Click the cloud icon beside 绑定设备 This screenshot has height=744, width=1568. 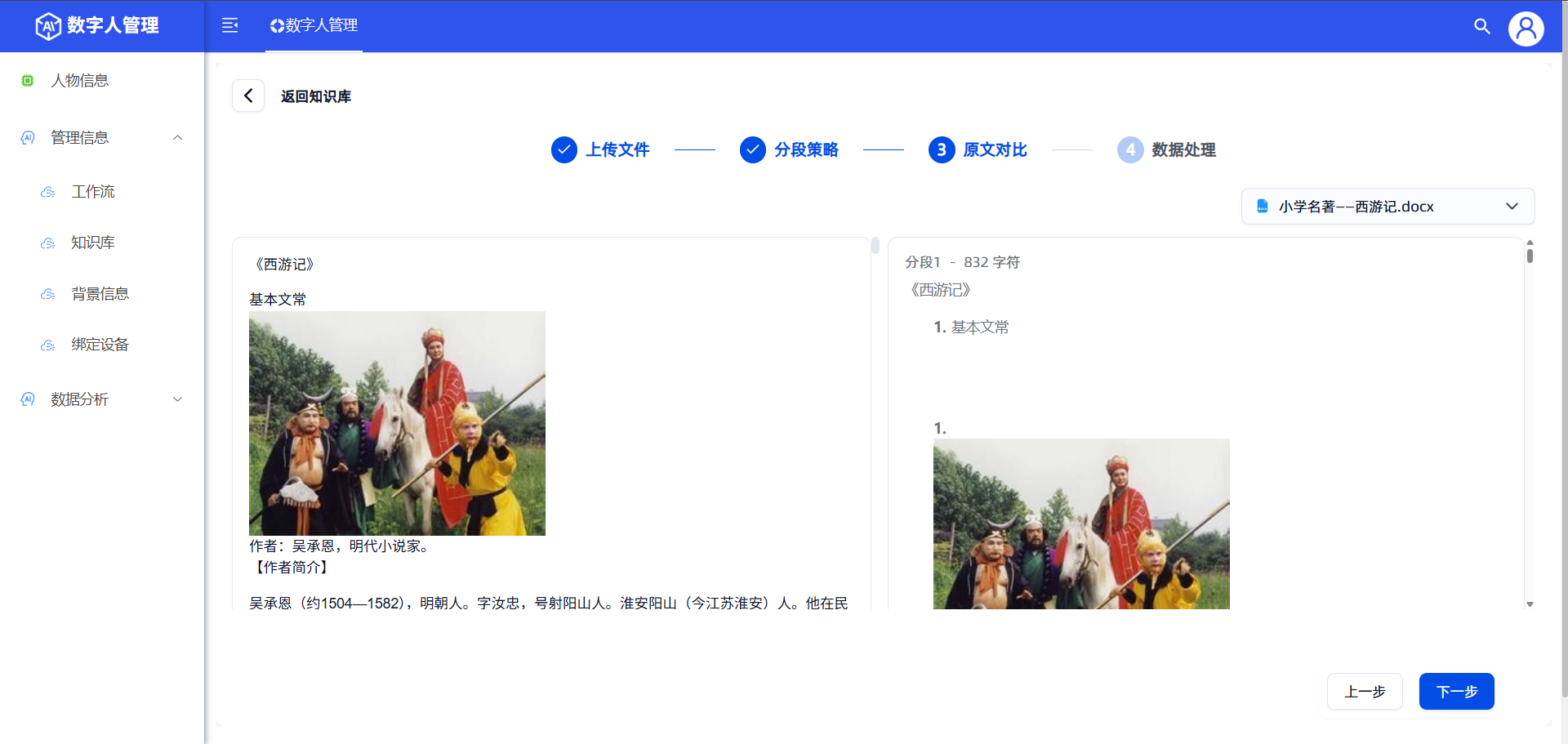tap(48, 345)
